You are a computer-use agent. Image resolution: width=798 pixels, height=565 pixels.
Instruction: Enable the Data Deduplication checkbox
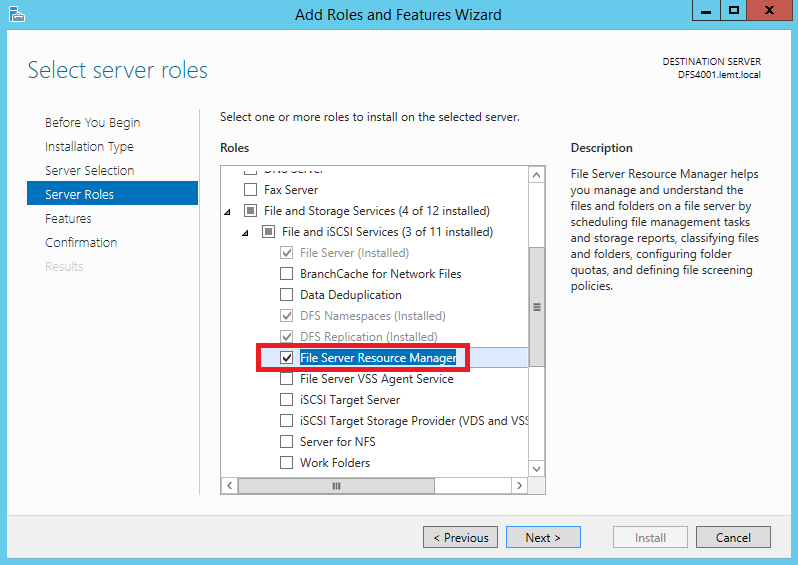coord(287,295)
